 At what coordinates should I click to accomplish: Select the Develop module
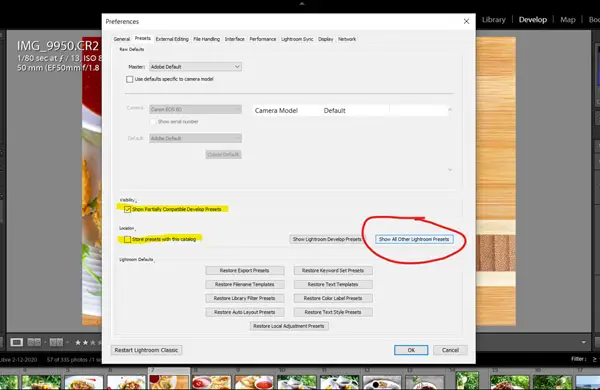click(533, 20)
